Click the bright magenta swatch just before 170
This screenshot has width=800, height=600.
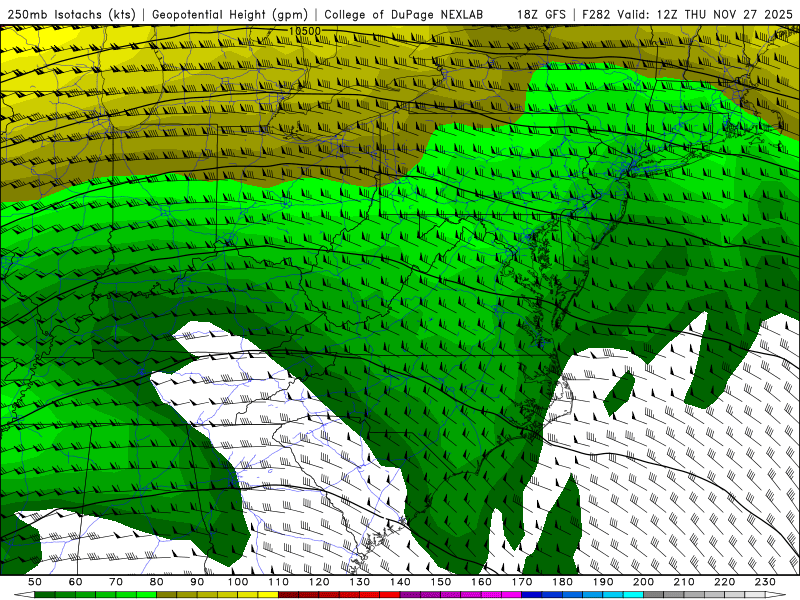[x=512, y=595]
